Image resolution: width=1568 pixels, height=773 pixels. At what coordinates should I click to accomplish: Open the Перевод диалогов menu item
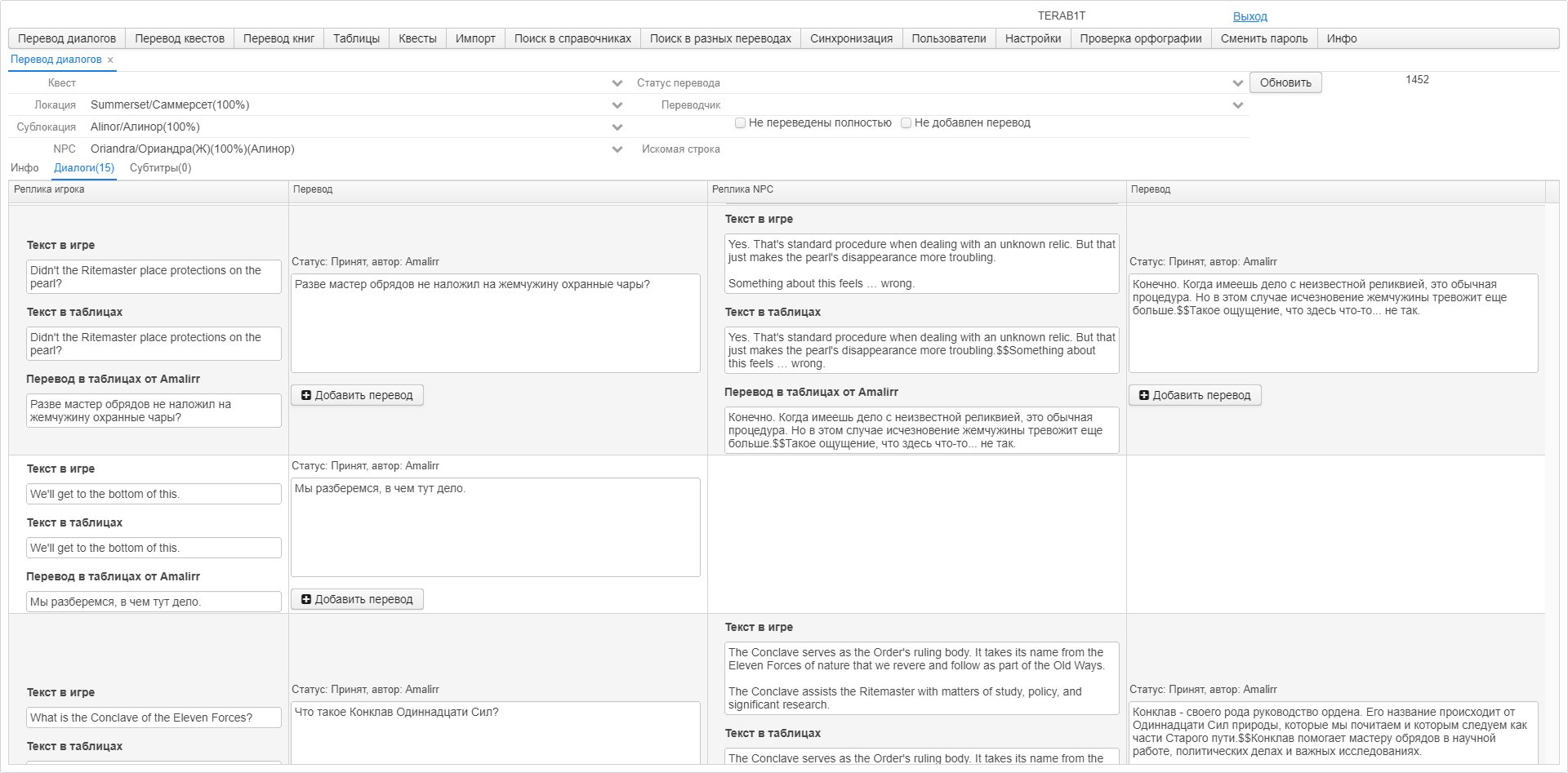[x=67, y=38]
